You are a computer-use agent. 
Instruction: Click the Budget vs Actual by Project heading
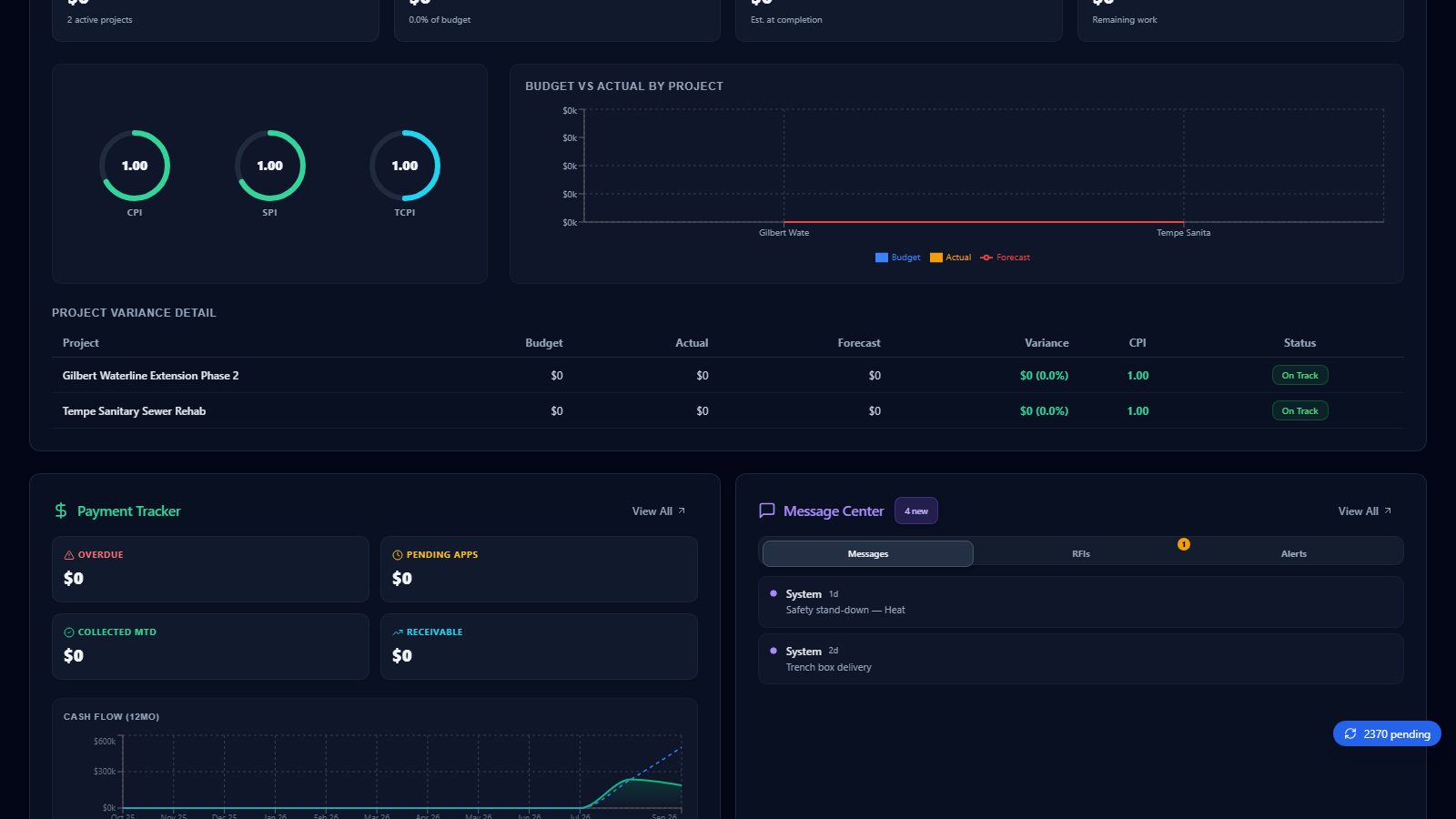click(x=624, y=86)
